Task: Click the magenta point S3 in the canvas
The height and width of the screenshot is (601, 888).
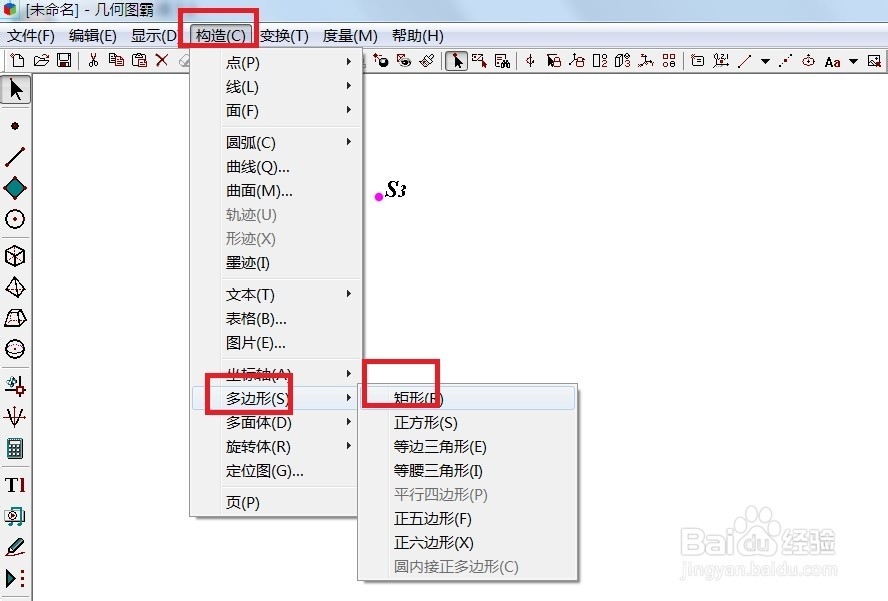Action: pos(379,196)
